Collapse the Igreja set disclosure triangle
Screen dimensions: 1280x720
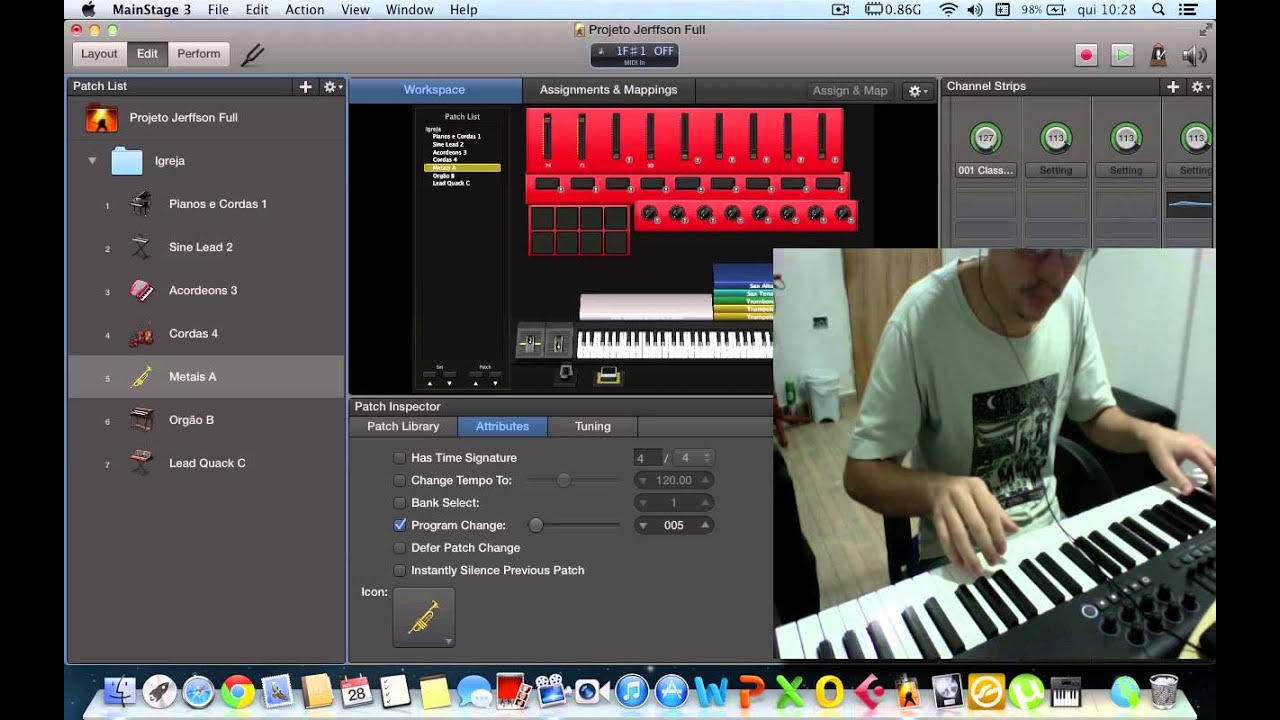(x=92, y=161)
